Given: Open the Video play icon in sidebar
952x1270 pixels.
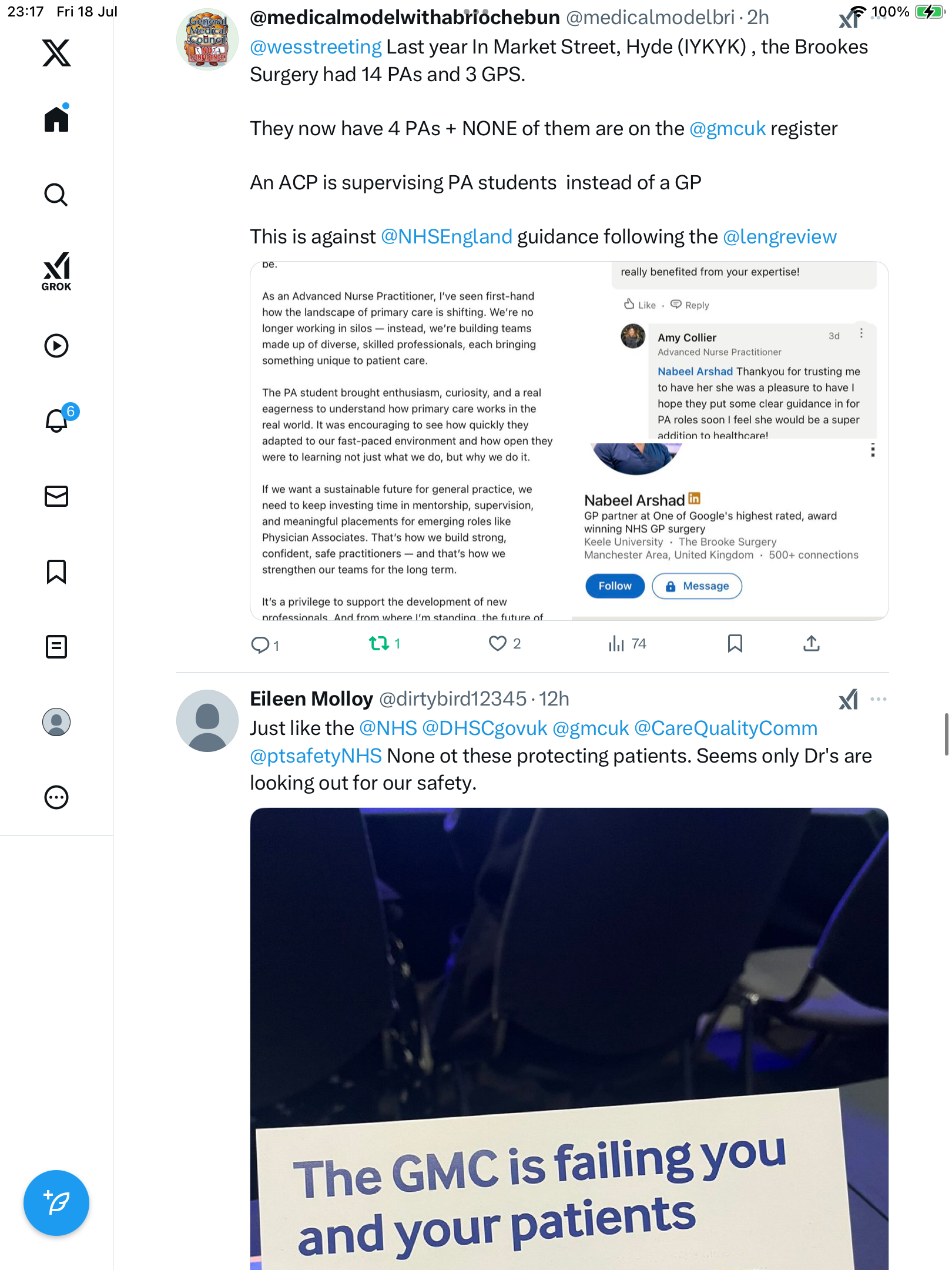Looking at the screenshot, I should (x=56, y=346).
